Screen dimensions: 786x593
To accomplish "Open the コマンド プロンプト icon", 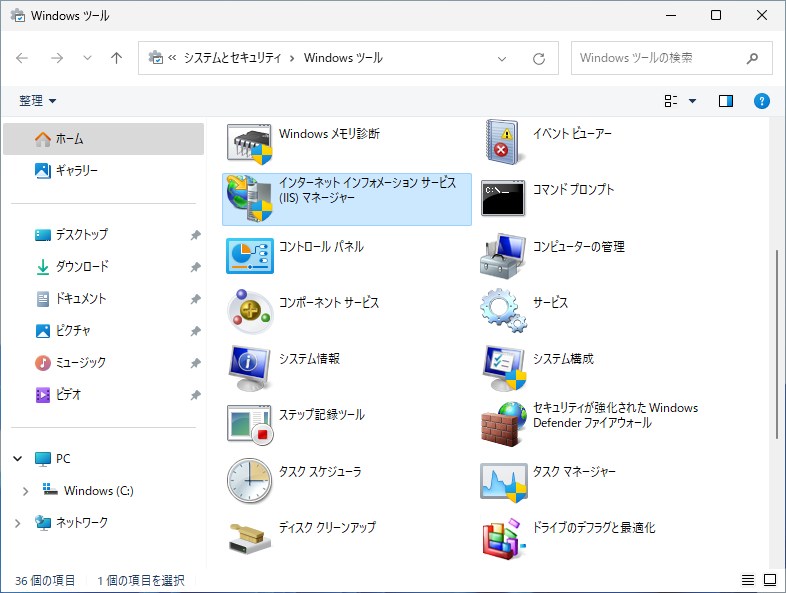I will point(503,198).
